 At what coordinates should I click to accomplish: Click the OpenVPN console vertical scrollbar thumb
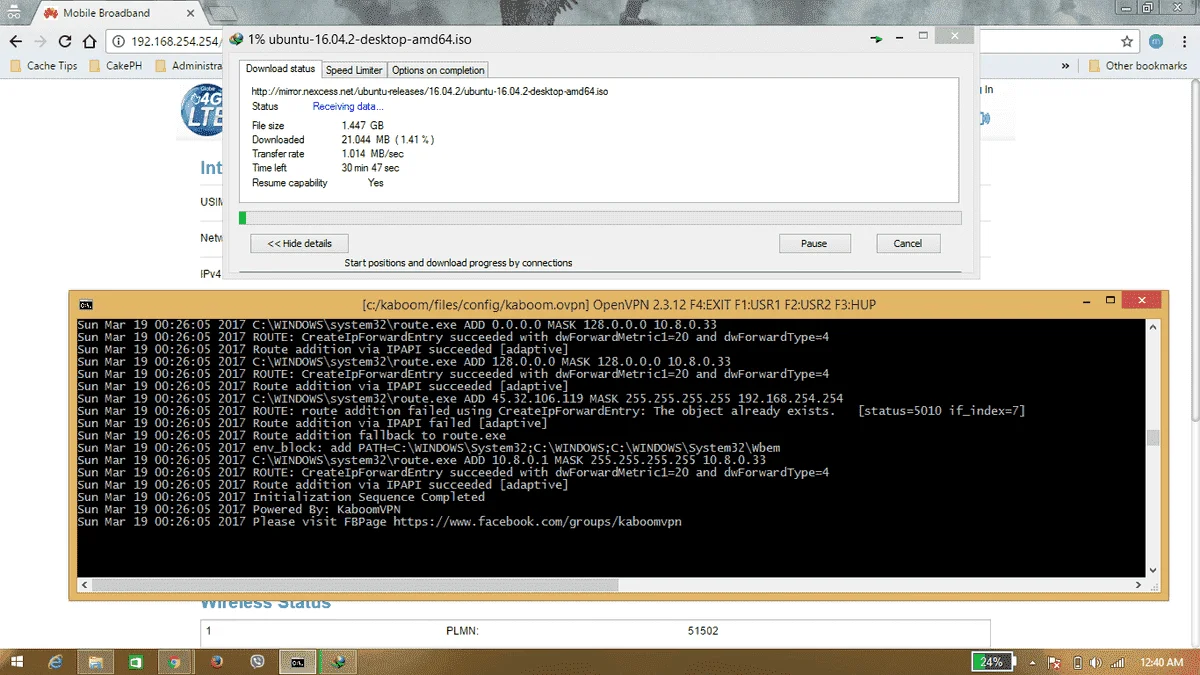click(x=1152, y=437)
